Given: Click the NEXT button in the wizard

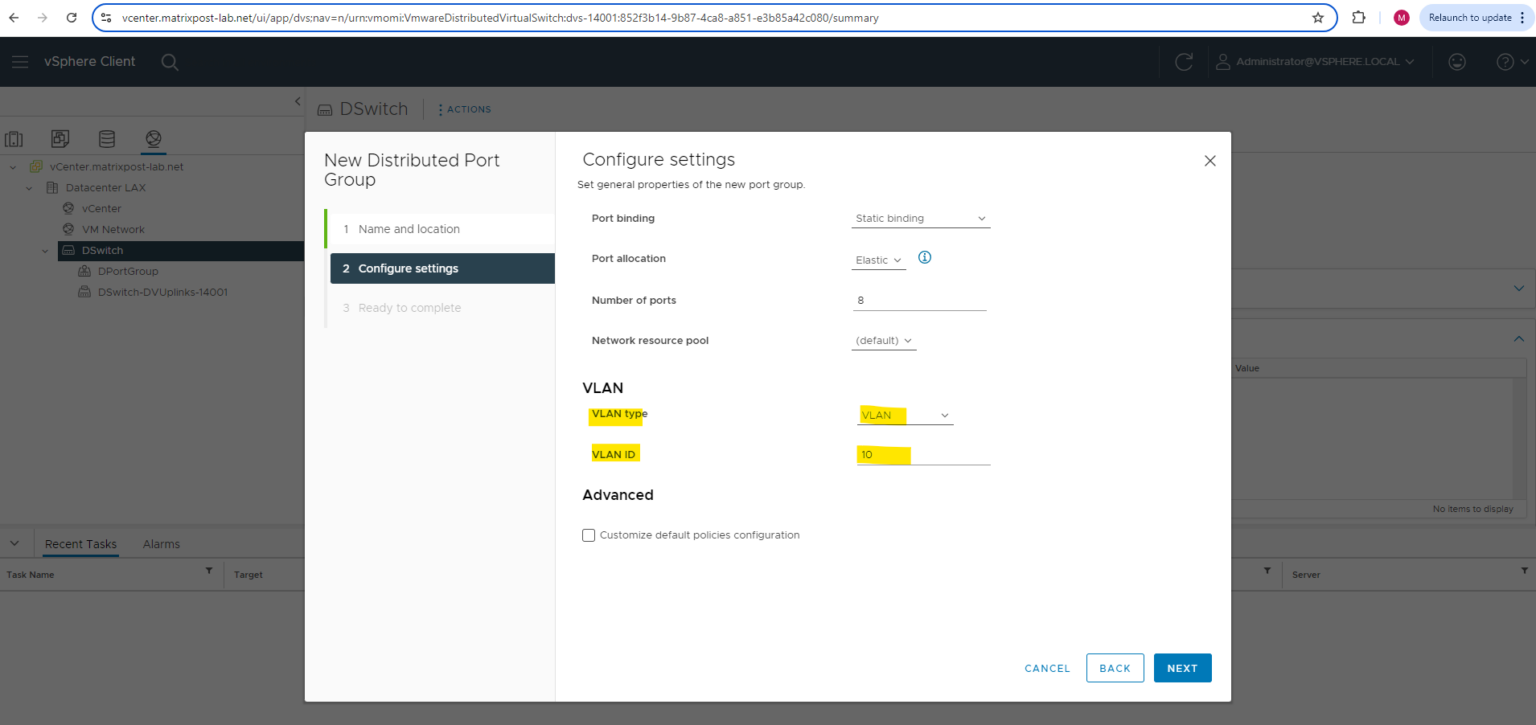Looking at the screenshot, I should click(1182, 668).
